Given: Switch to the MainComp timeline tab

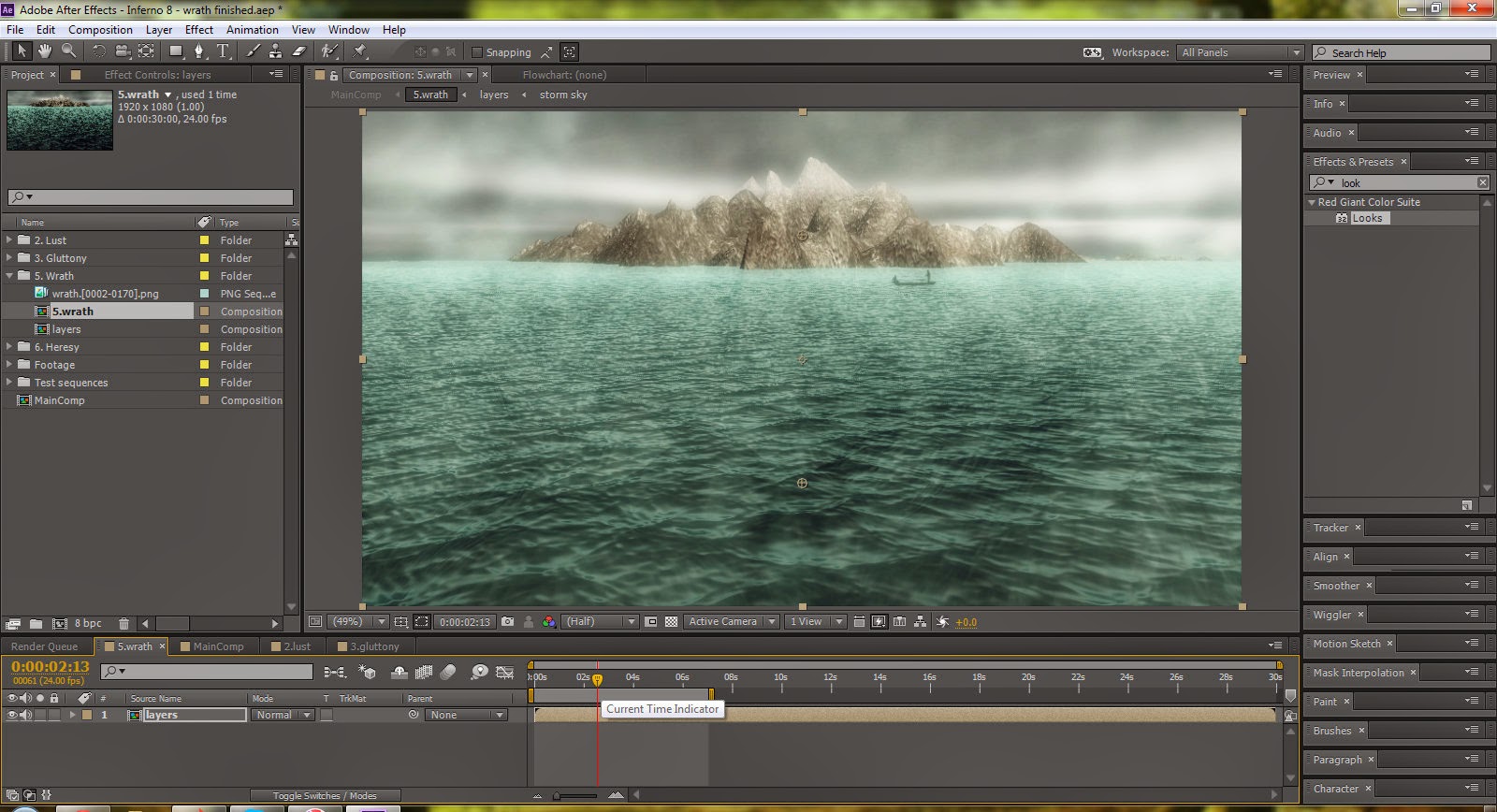Looking at the screenshot, I should tap(218, 646).
